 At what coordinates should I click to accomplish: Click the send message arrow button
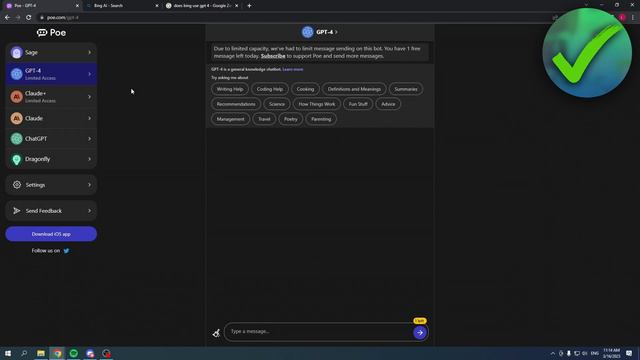(420, 333)
